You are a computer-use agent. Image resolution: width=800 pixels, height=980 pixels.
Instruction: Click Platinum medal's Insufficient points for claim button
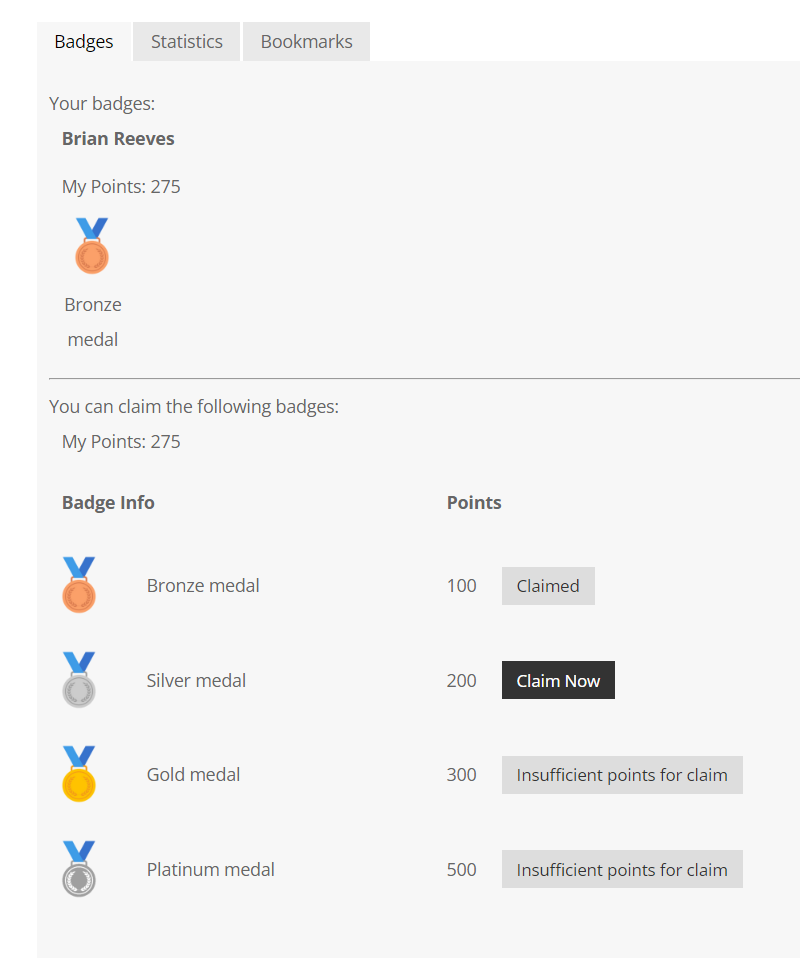(622, 869)
